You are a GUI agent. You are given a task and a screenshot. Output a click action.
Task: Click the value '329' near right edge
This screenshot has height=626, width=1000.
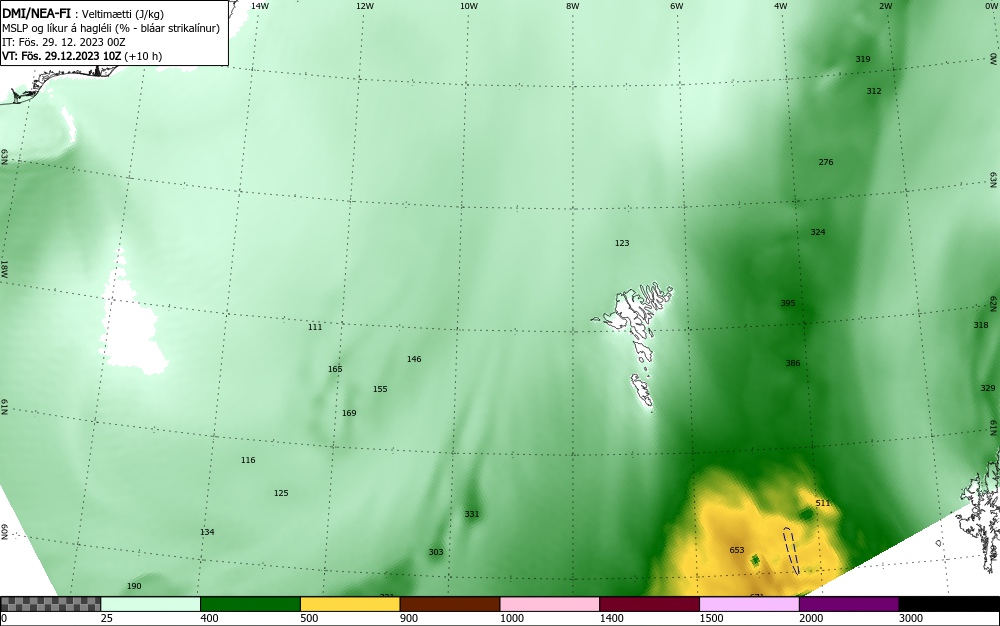[988, 388]
